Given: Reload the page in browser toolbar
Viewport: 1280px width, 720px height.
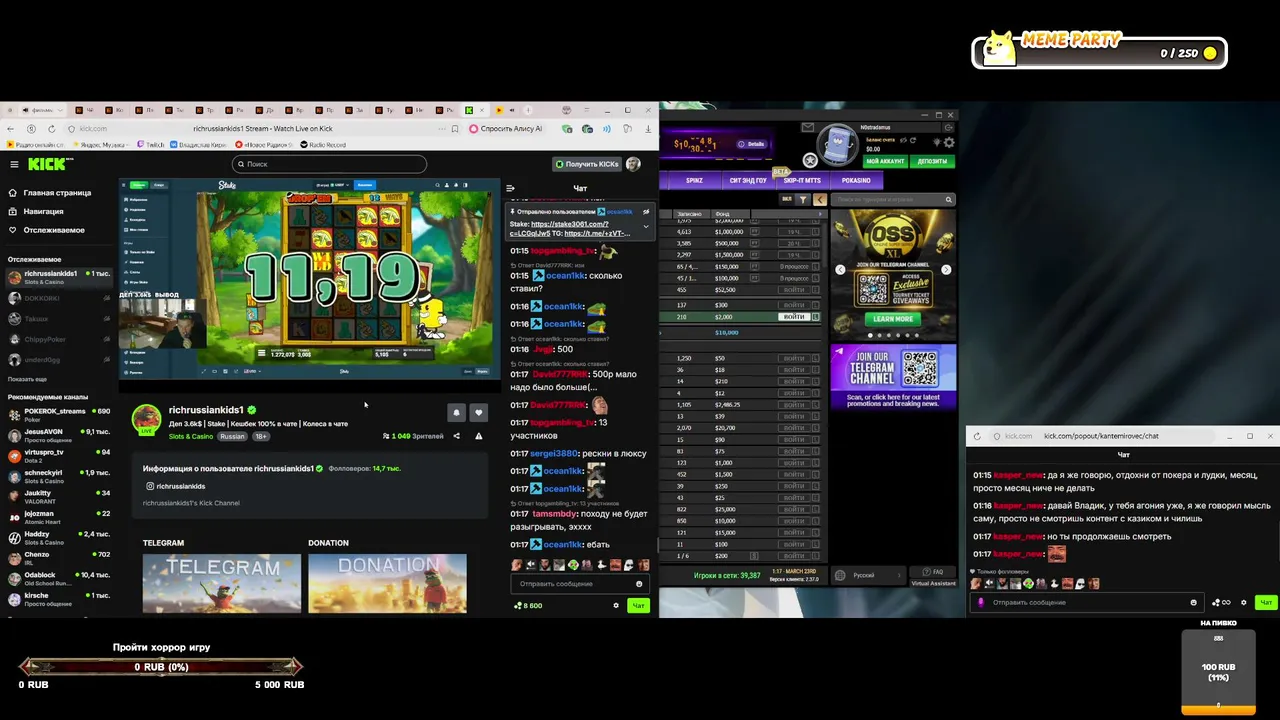Looking at the screenshot, I should [51, 128].
